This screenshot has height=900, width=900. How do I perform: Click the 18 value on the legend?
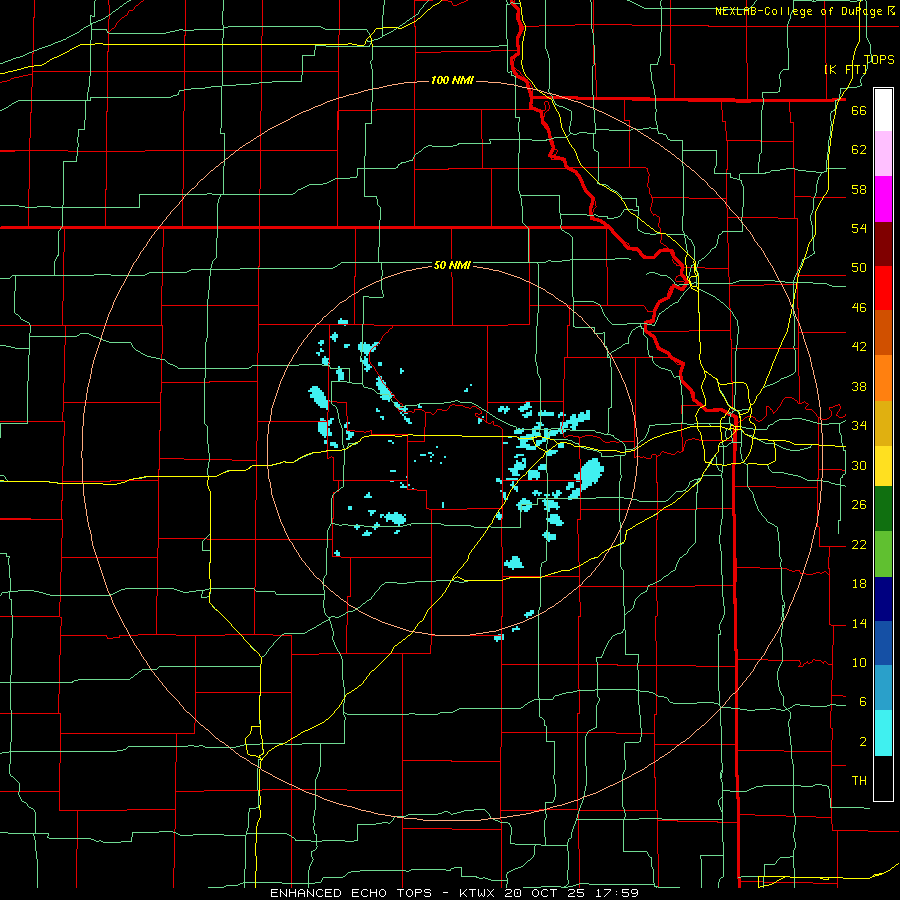(859, 584)
